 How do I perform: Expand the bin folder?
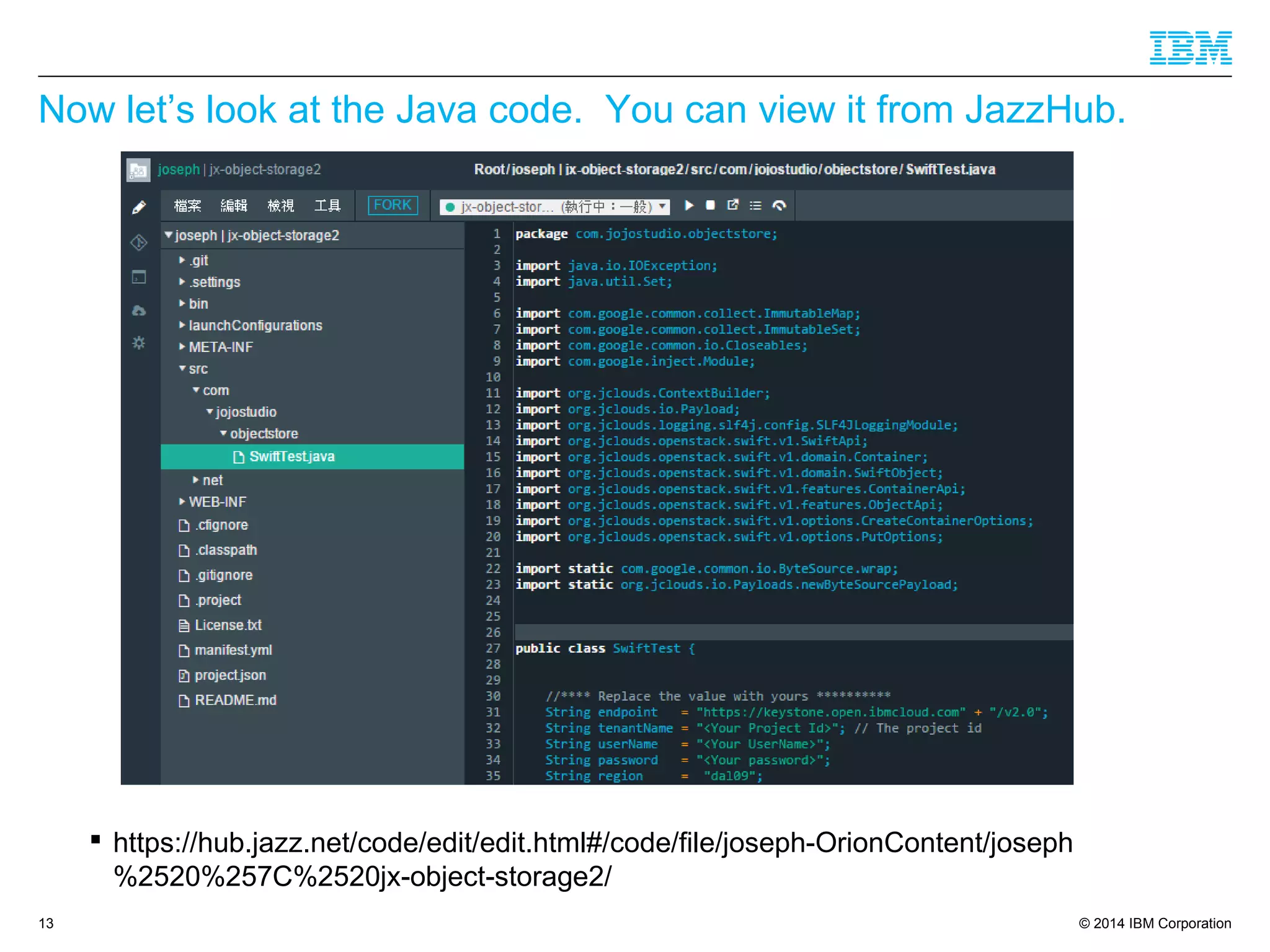point(182,303)
